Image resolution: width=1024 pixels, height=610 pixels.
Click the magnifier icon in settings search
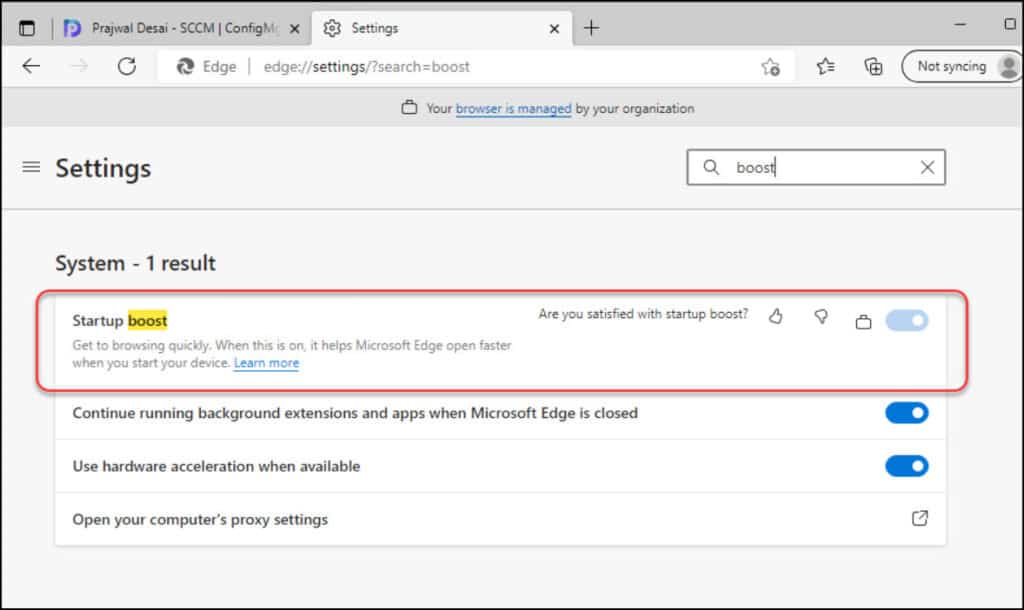[711, 167]
